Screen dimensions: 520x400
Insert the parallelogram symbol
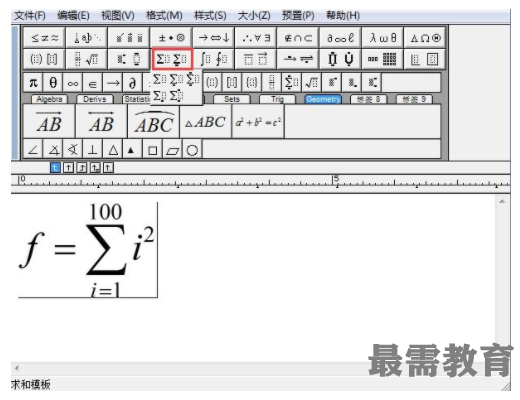172,150
